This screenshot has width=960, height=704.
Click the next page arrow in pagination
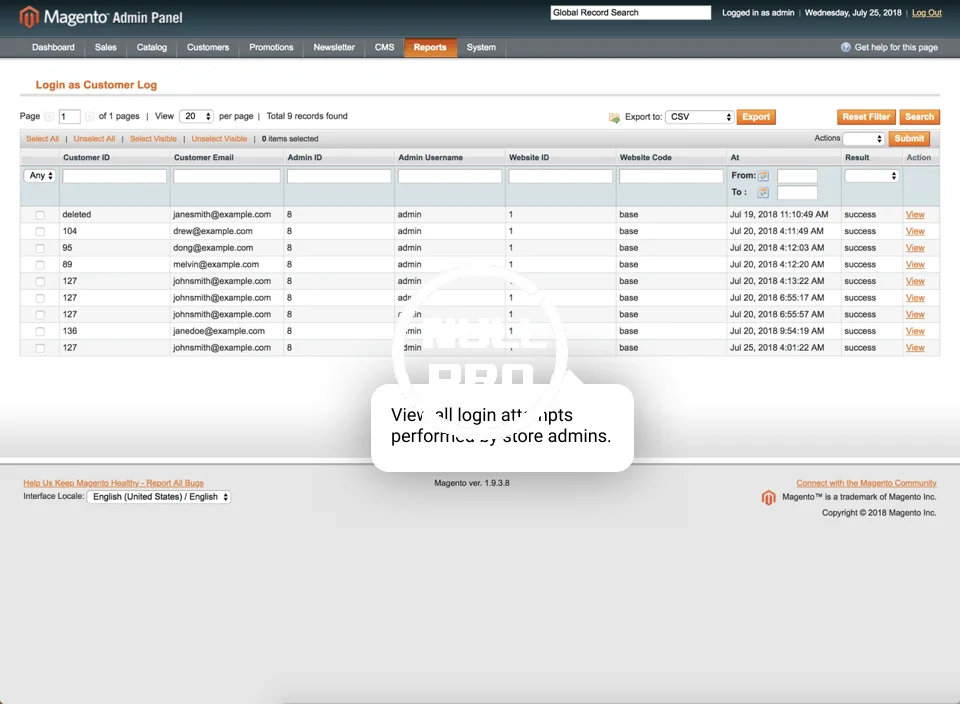click(x=90, y=117)
